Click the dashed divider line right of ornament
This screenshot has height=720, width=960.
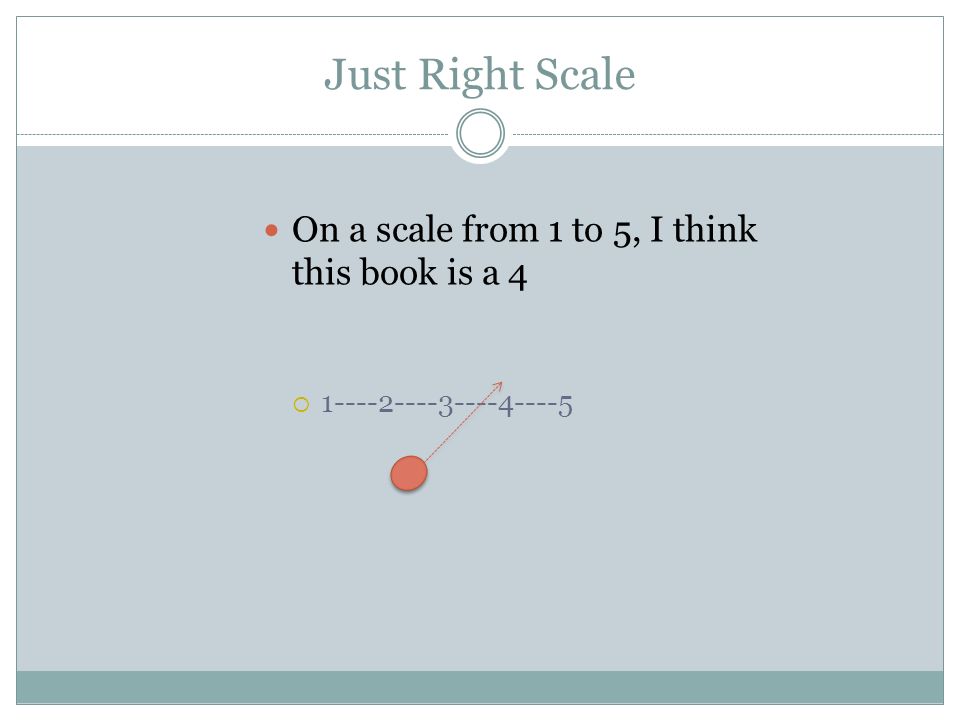[728, 134]
